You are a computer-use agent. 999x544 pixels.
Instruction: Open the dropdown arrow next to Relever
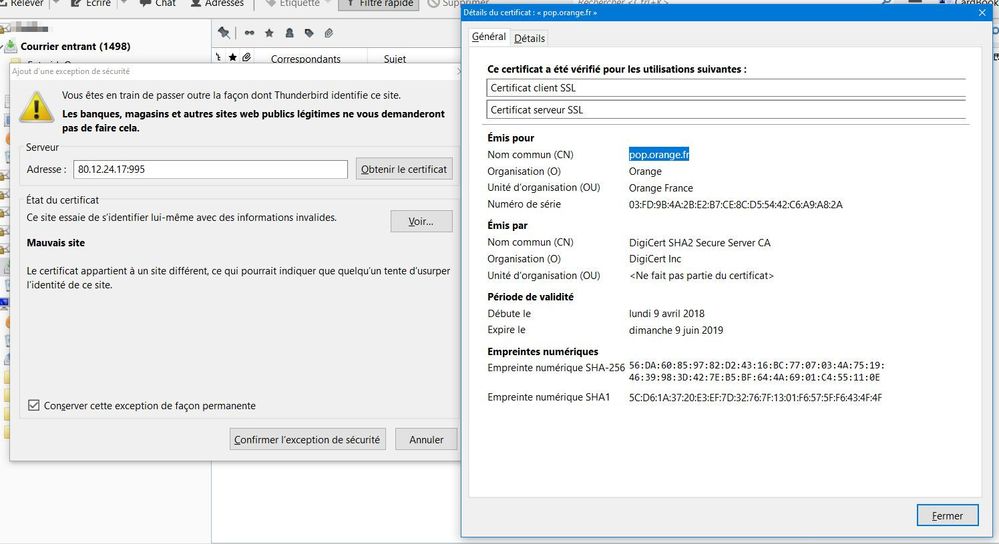(55, 4)
